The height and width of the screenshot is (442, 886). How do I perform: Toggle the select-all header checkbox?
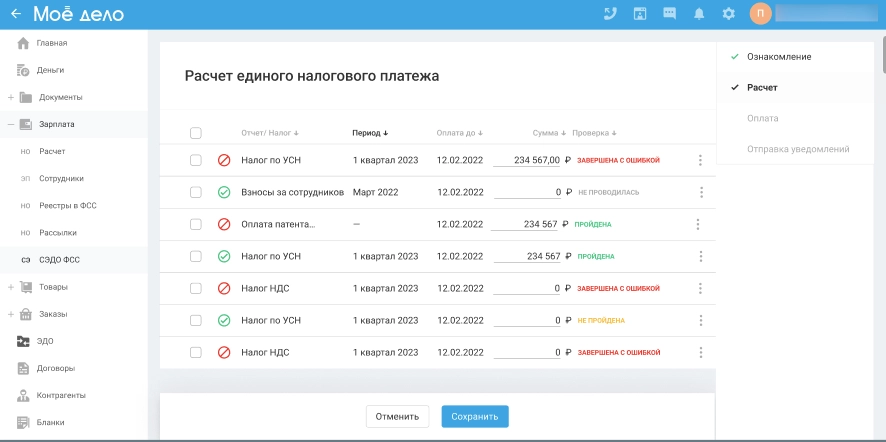196,133
